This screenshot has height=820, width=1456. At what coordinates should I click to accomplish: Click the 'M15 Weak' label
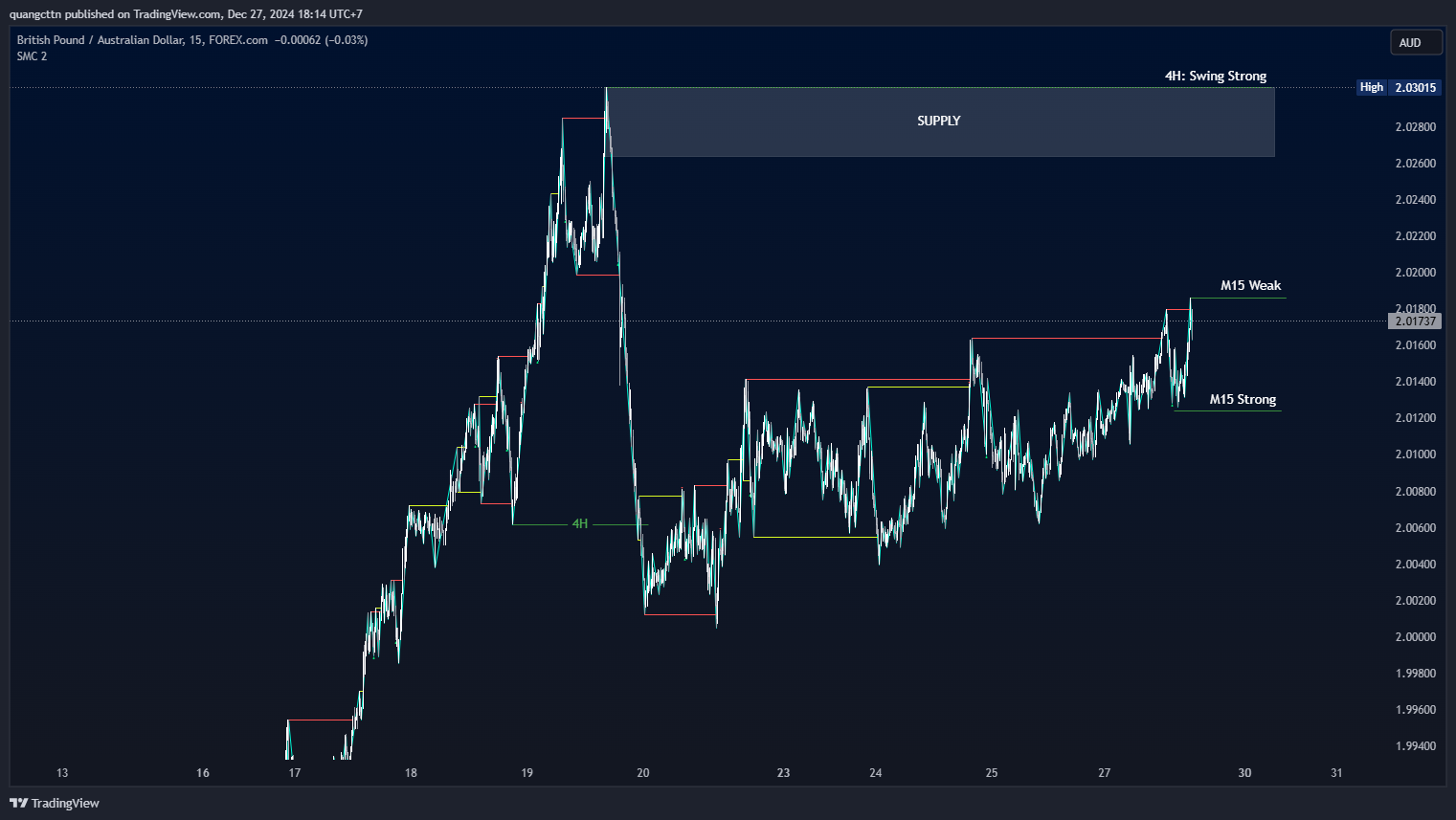click(x=1250, y=285)
